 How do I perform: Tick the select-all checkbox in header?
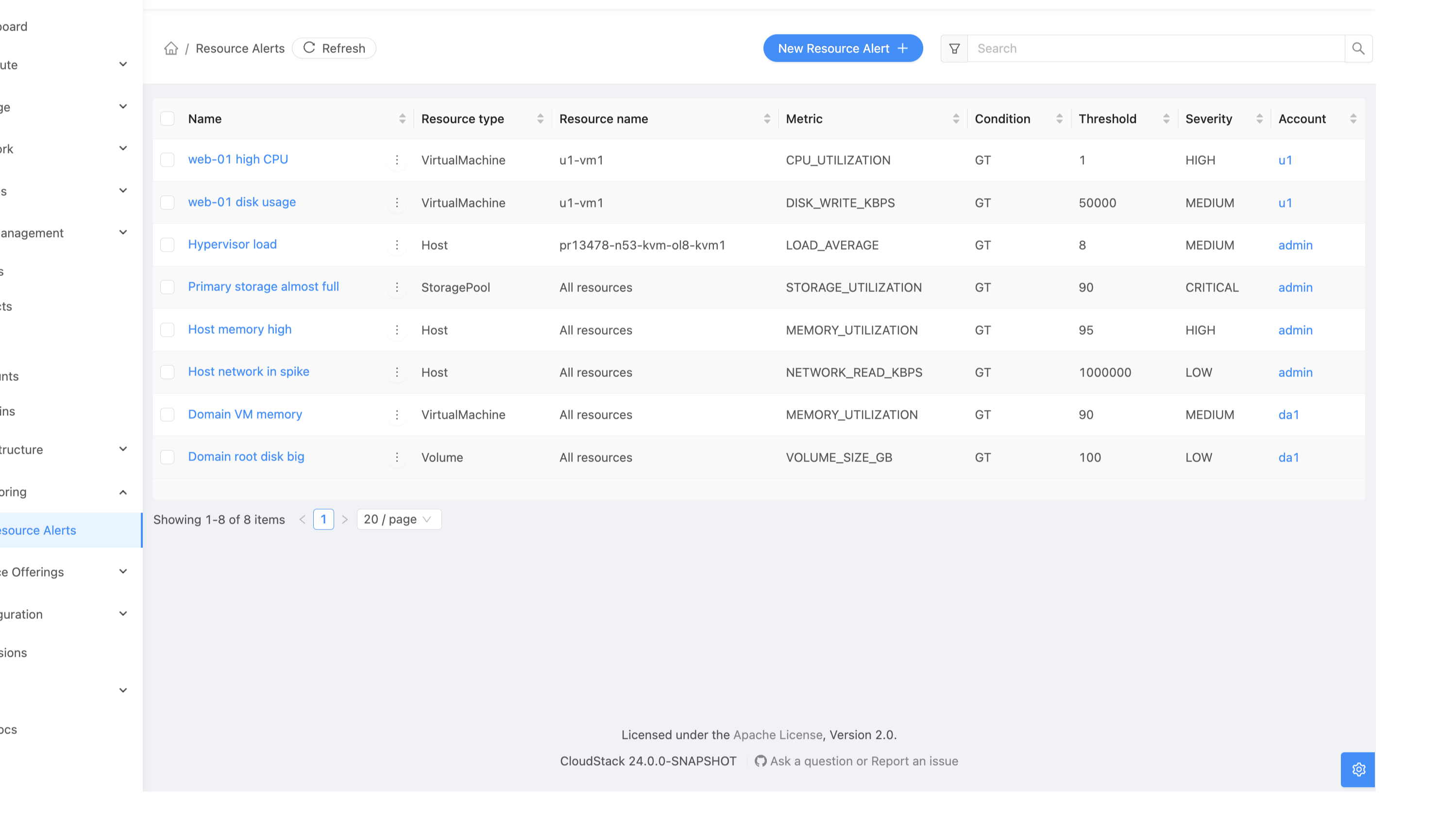[168, 119]
